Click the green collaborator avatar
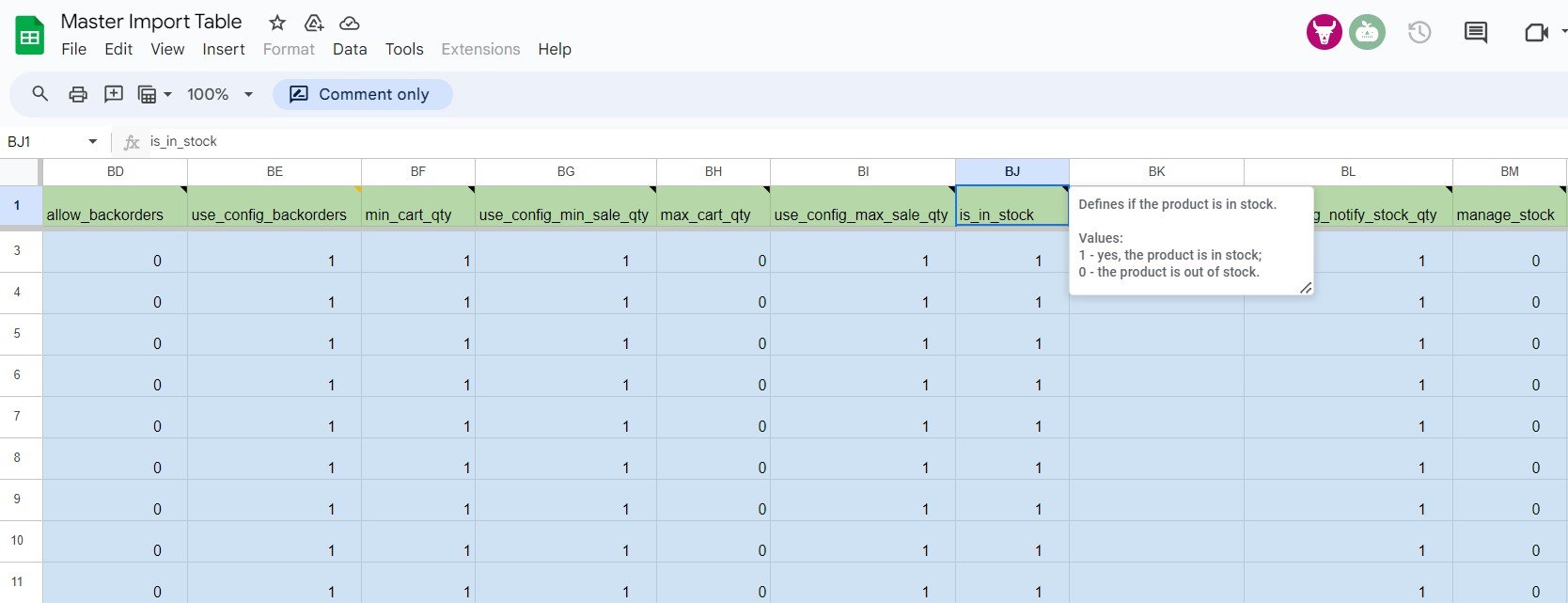Screen dimensions: 1568x603 point(1367,33)
